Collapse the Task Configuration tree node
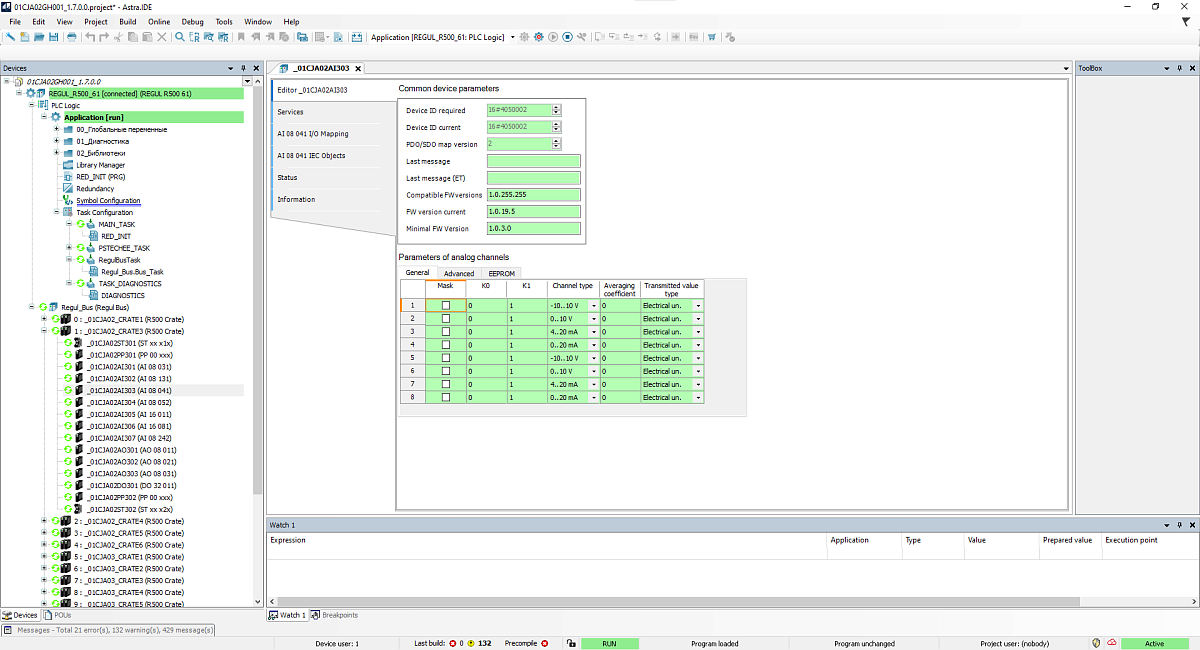The height and width of the screenshot is (650, 1200). (x=57, y=212)
